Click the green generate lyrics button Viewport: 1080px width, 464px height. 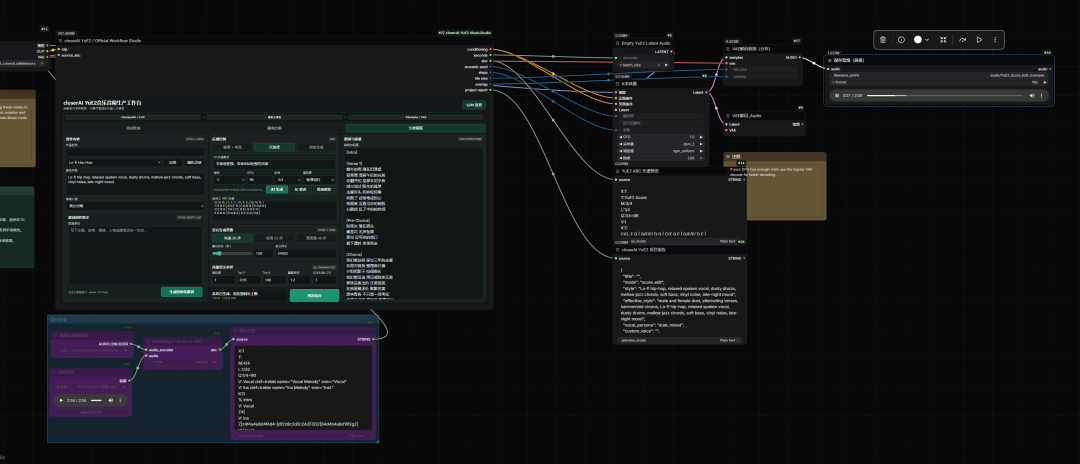(182, 292)
